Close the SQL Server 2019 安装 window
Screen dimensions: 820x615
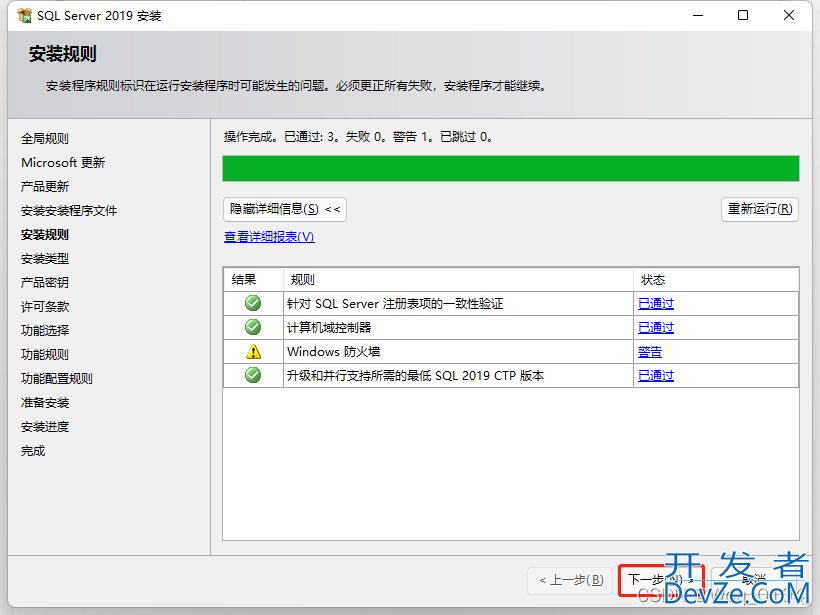[789, 16]
